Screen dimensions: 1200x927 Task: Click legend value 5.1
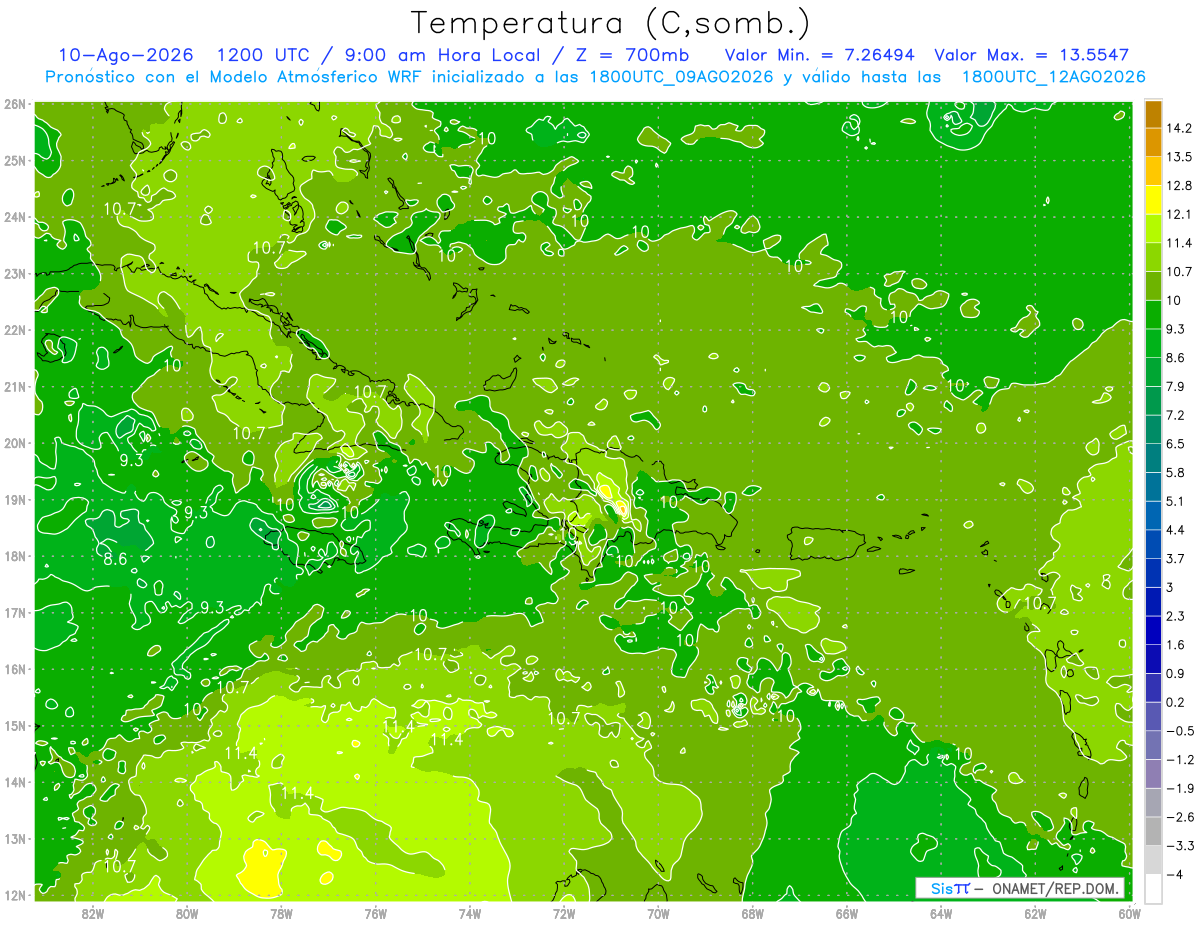[1176, 501]
